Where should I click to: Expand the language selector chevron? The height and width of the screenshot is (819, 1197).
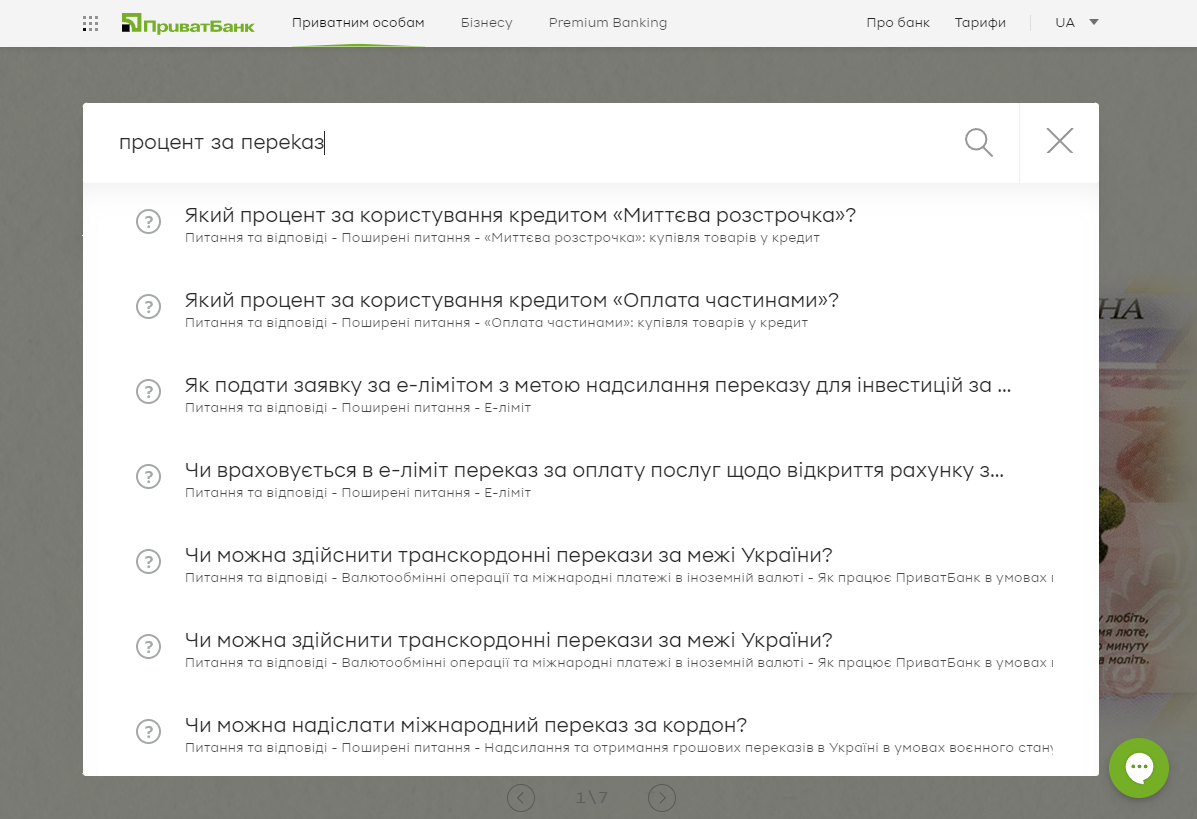click(1094, 22)
